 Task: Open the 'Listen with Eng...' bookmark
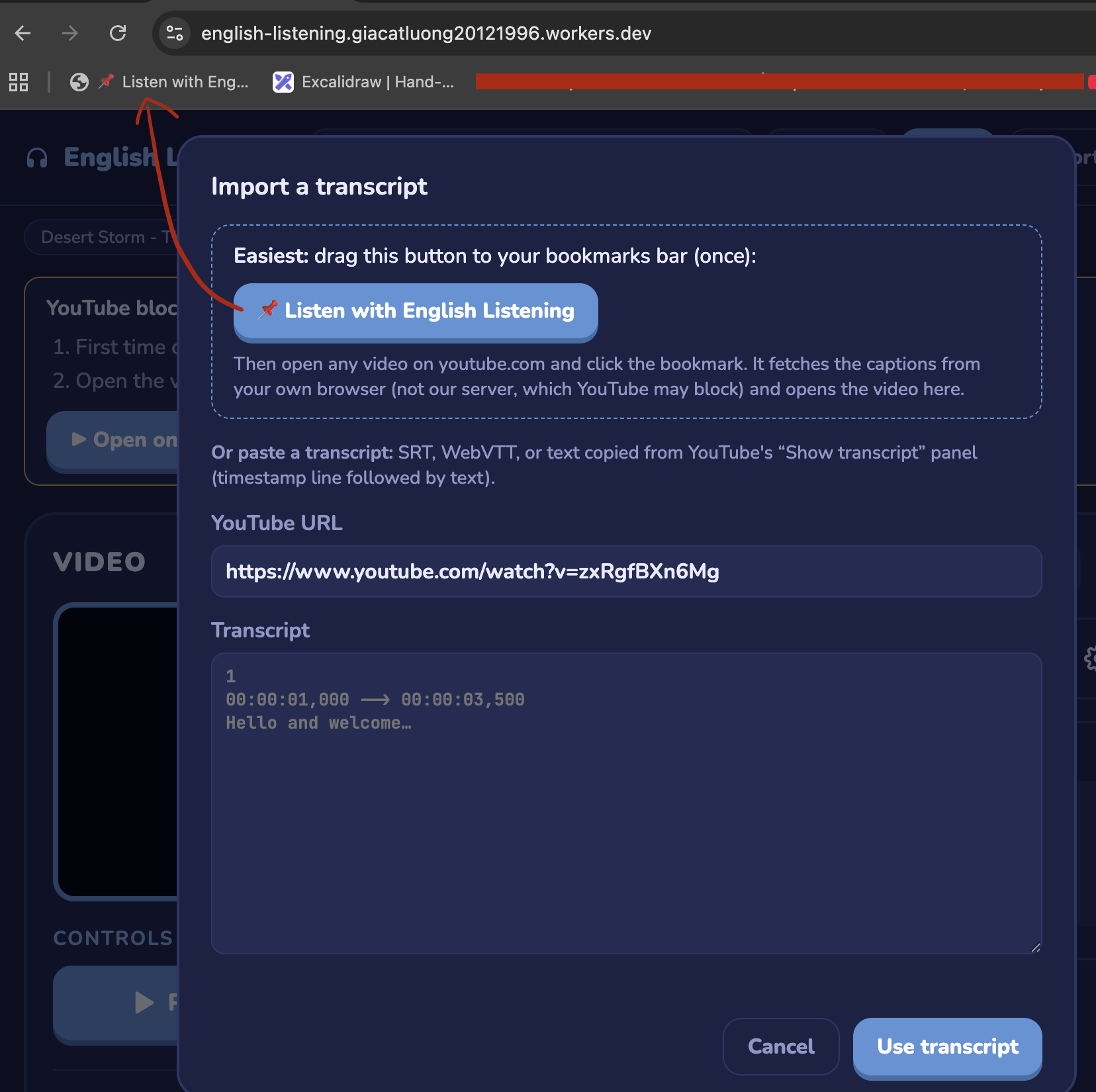[x=174, y=82]
